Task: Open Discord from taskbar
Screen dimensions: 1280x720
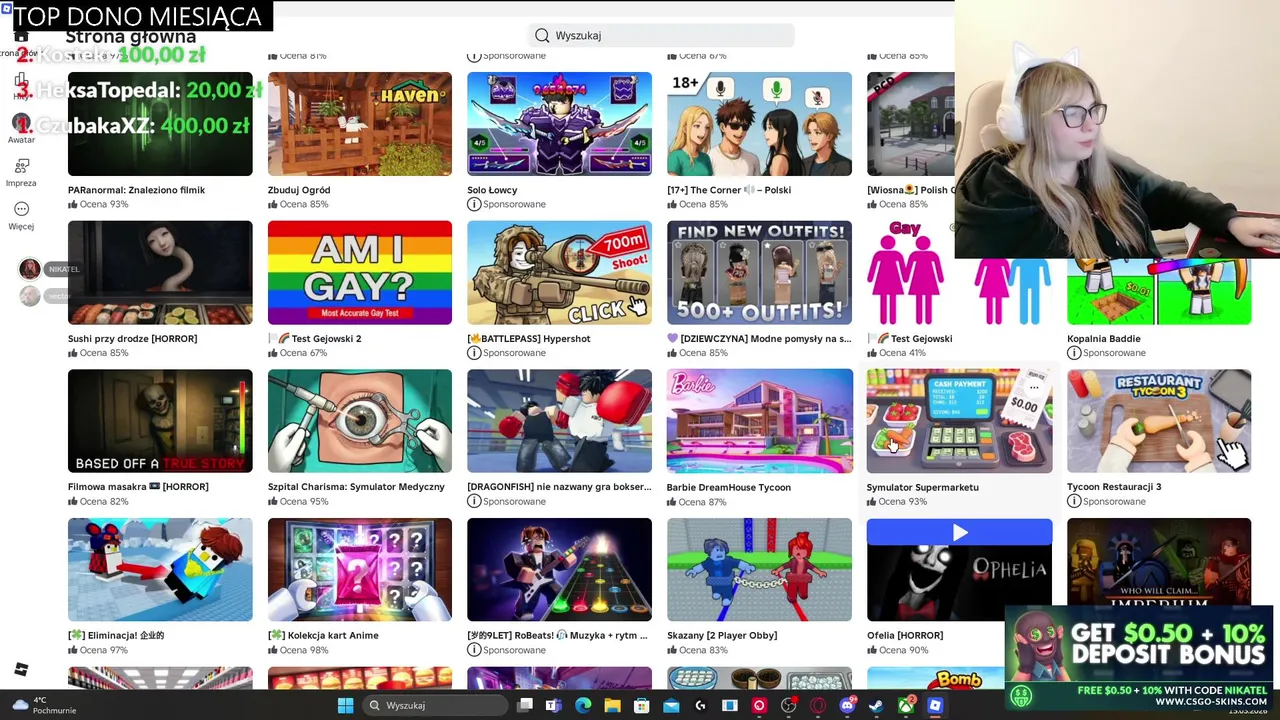Action: click(x=848, y=705)
